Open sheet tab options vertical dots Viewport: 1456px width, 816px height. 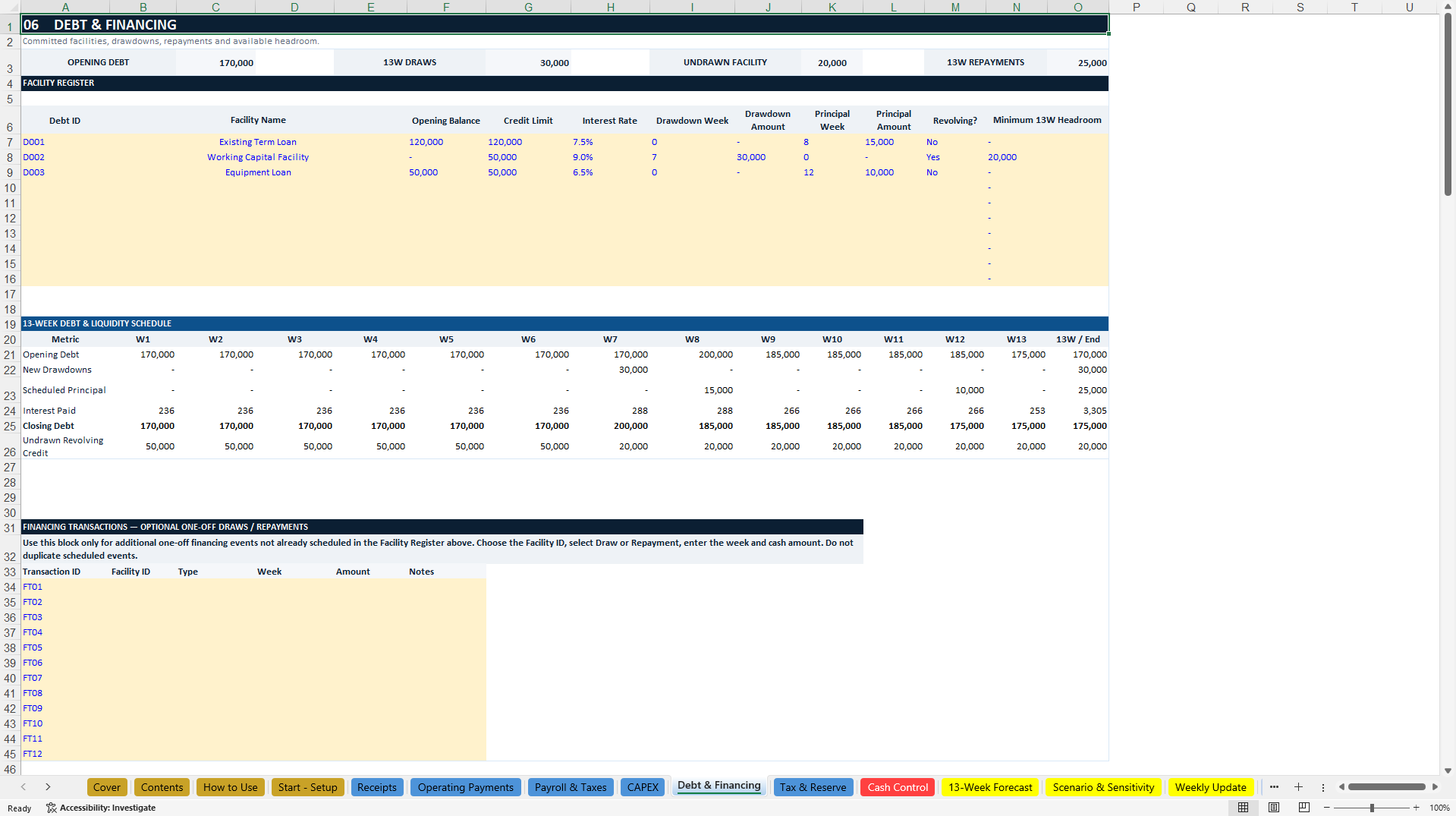(1322, 787)
